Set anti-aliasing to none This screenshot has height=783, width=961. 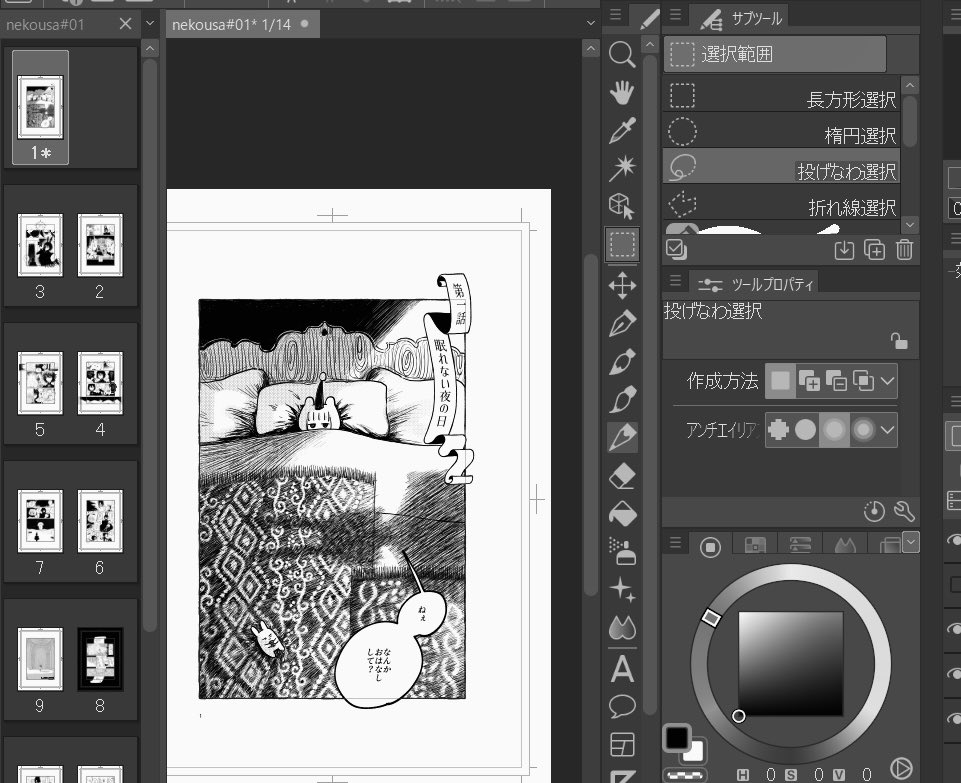pos(778,429)
